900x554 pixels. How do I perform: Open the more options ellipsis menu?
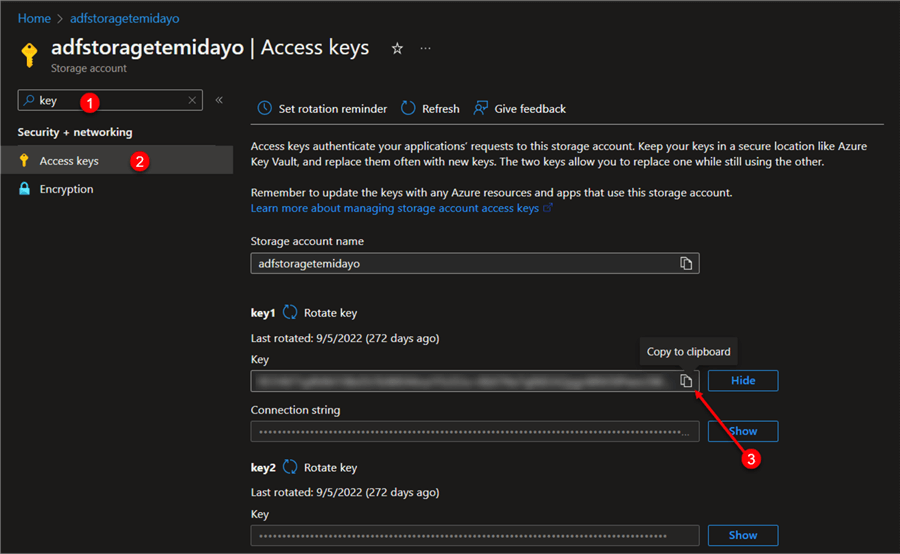point(426,48)
